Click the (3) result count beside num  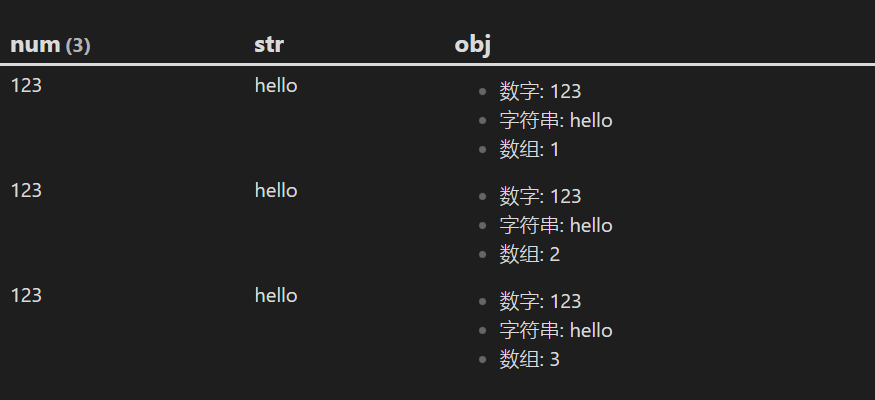[78, 45]
